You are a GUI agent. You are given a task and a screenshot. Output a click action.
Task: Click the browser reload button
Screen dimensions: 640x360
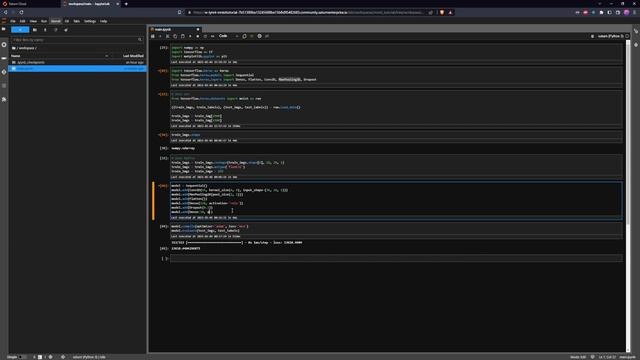pos(22,12)
